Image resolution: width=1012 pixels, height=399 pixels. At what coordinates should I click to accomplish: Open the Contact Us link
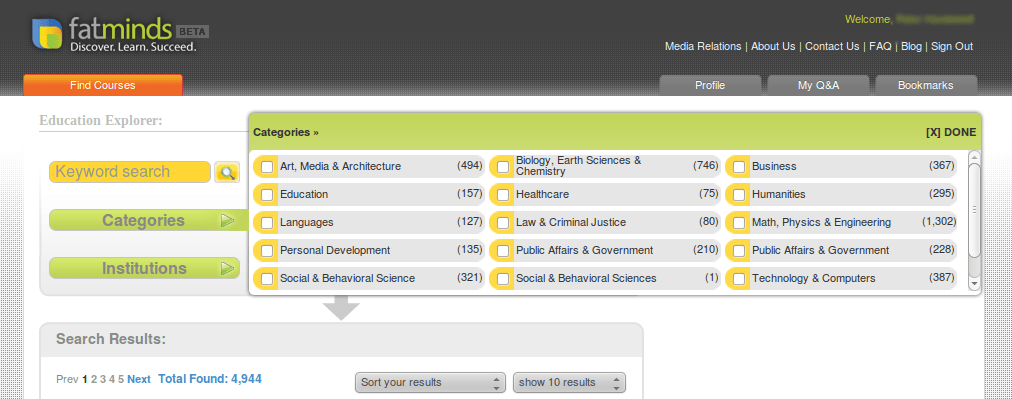[x=832, y=46]
